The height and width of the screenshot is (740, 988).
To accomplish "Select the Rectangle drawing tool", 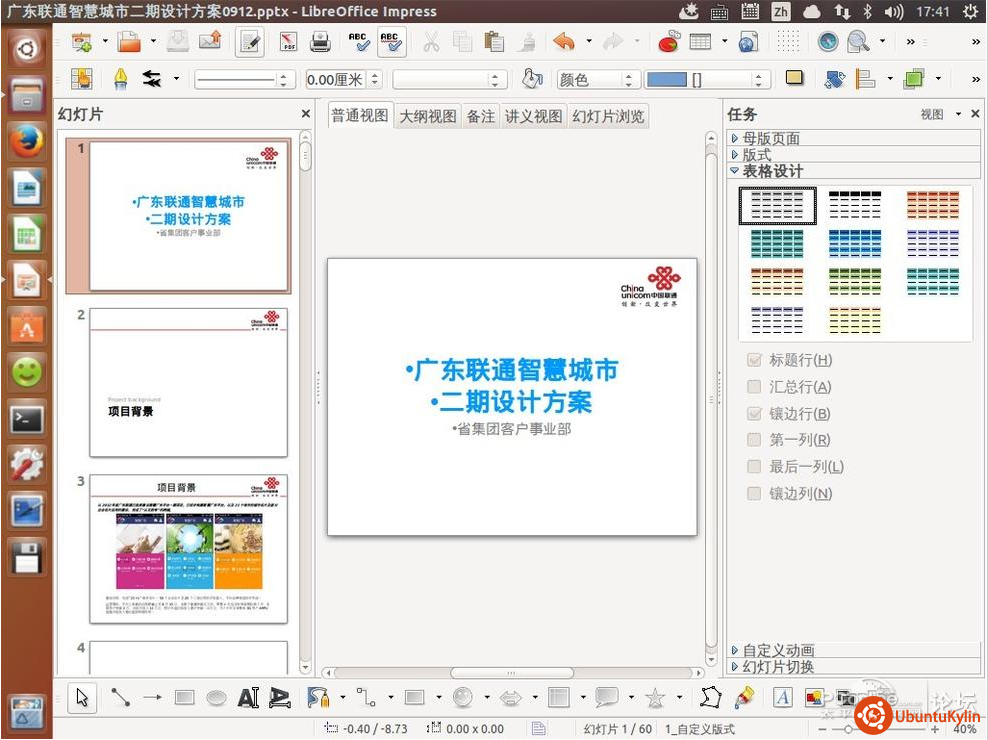I will [184, 698].
